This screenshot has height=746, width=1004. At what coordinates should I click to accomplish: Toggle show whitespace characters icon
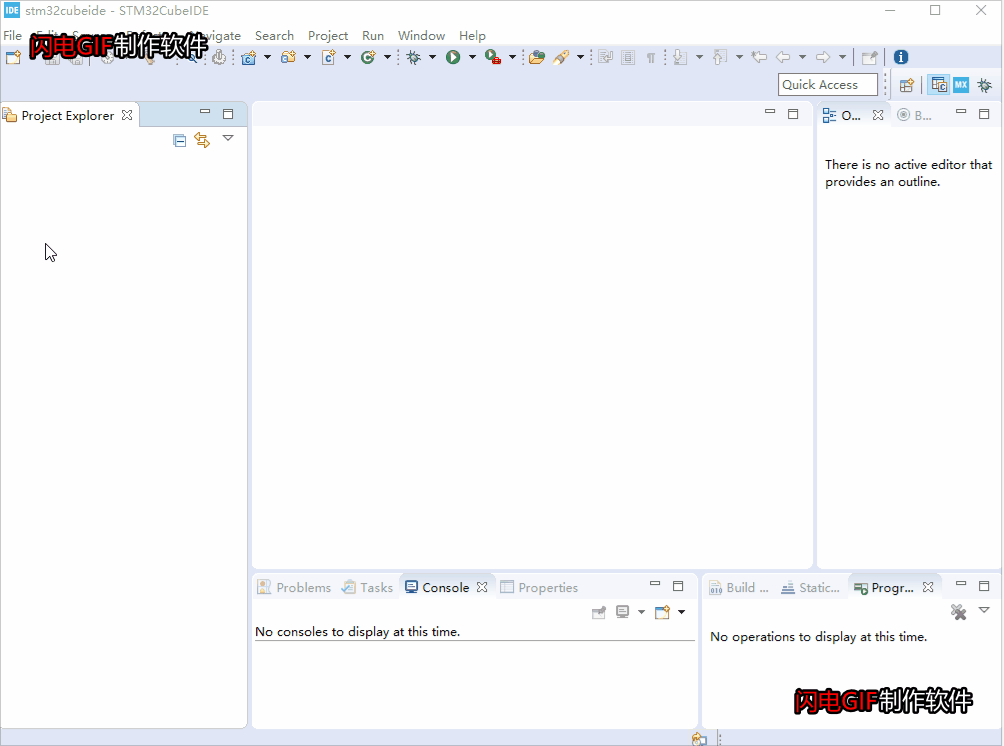coord(651,58)
